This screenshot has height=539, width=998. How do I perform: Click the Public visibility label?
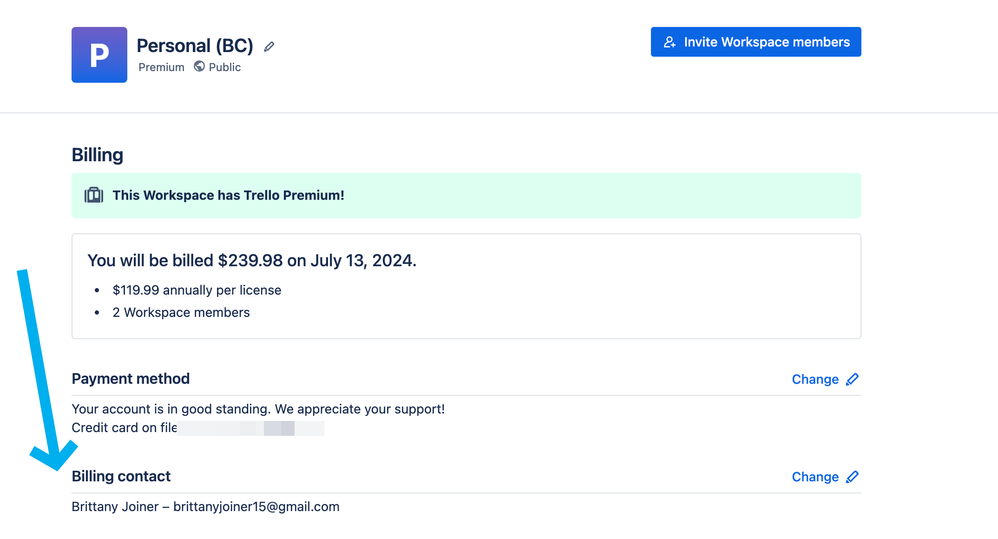(225, 67)
